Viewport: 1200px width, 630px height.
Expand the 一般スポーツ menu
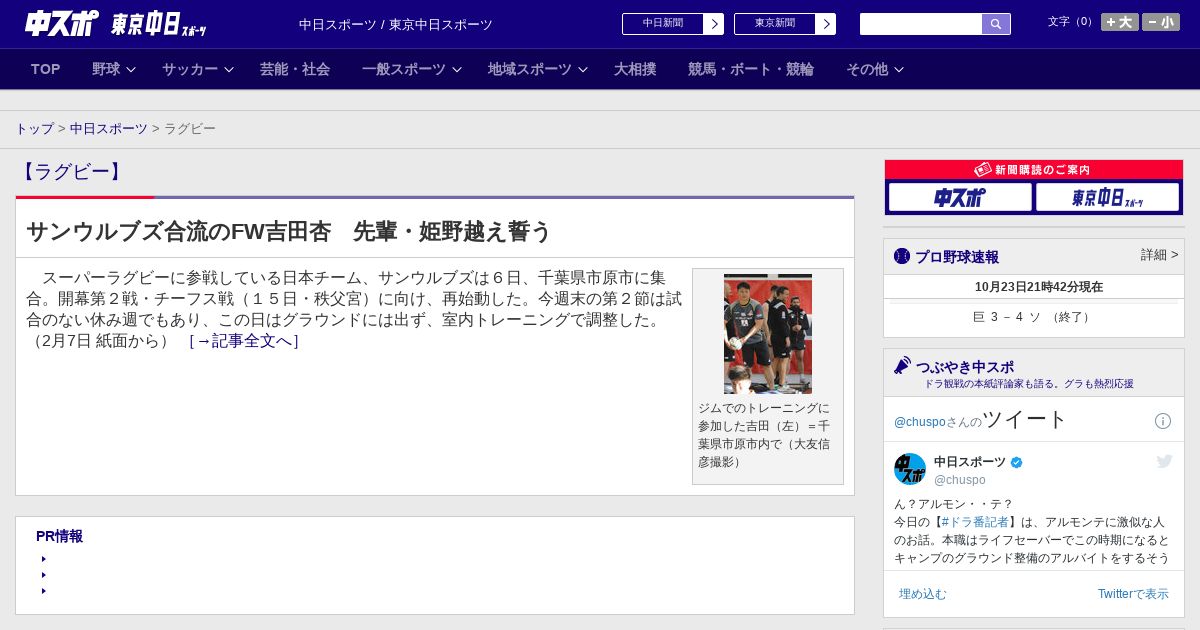coord(412,69)
